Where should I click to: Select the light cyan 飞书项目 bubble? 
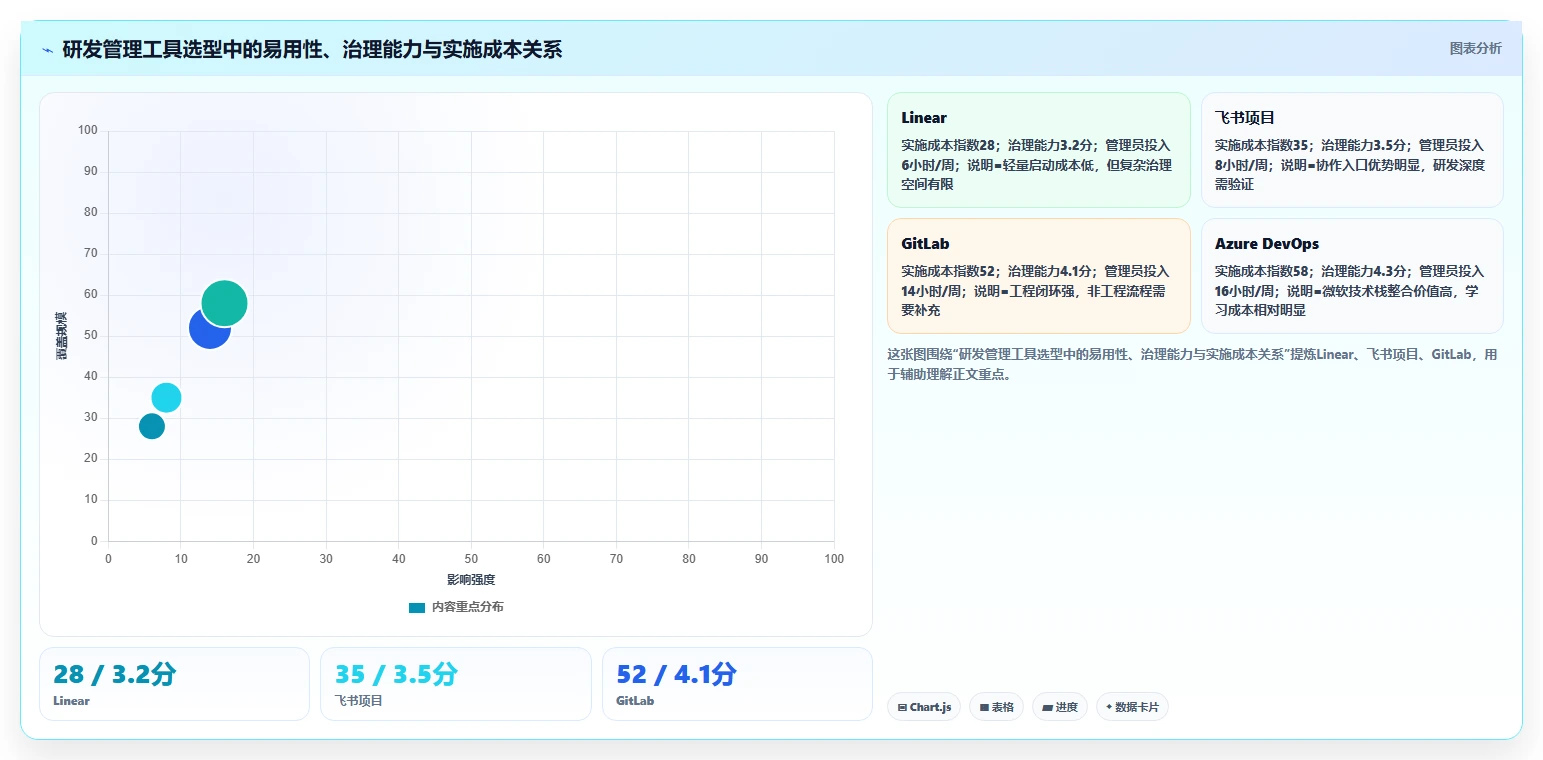[x=166, y=397]
